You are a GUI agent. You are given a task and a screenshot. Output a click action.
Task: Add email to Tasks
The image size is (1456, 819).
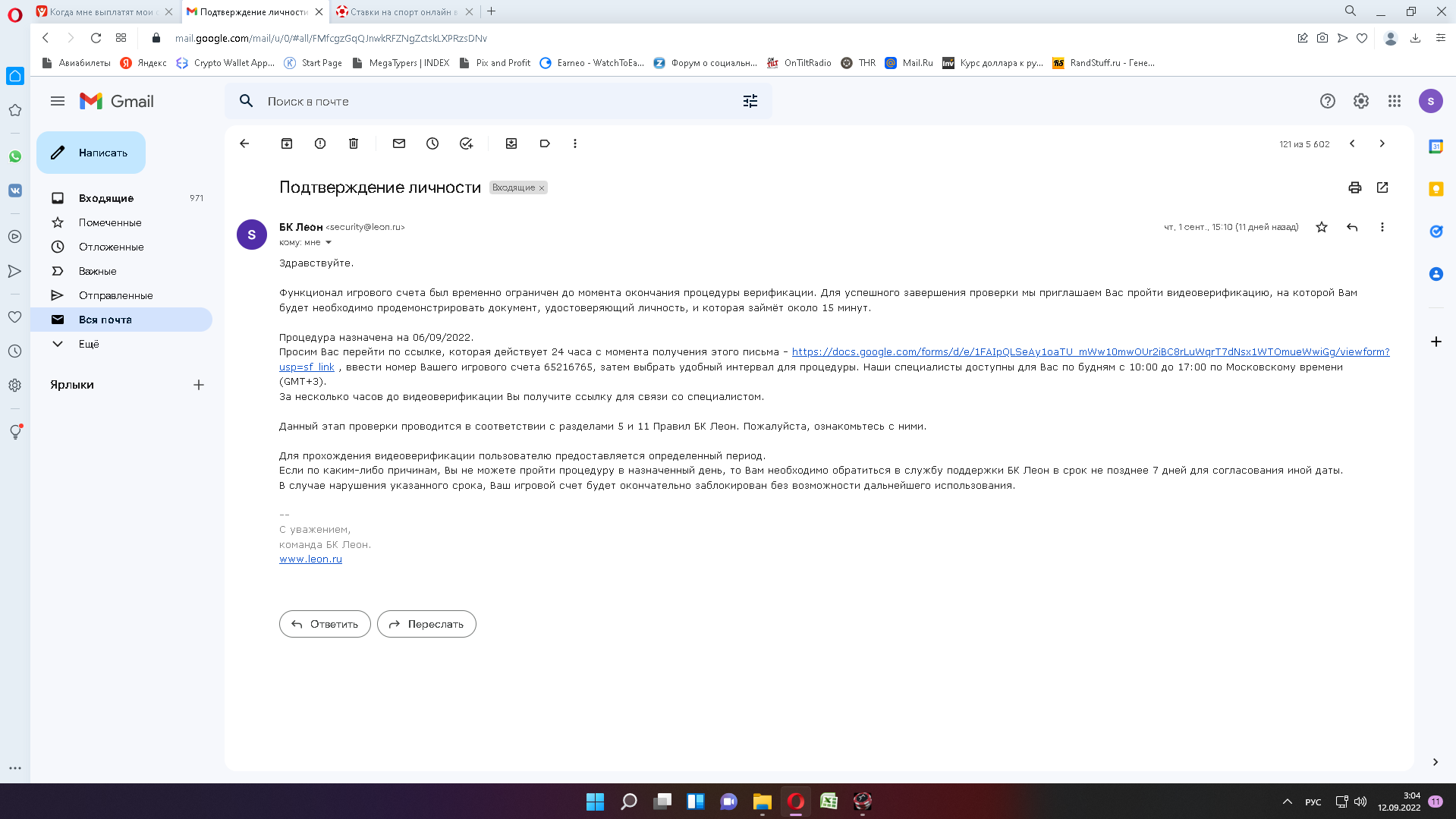pyautogui.click(x=466, y=143)
